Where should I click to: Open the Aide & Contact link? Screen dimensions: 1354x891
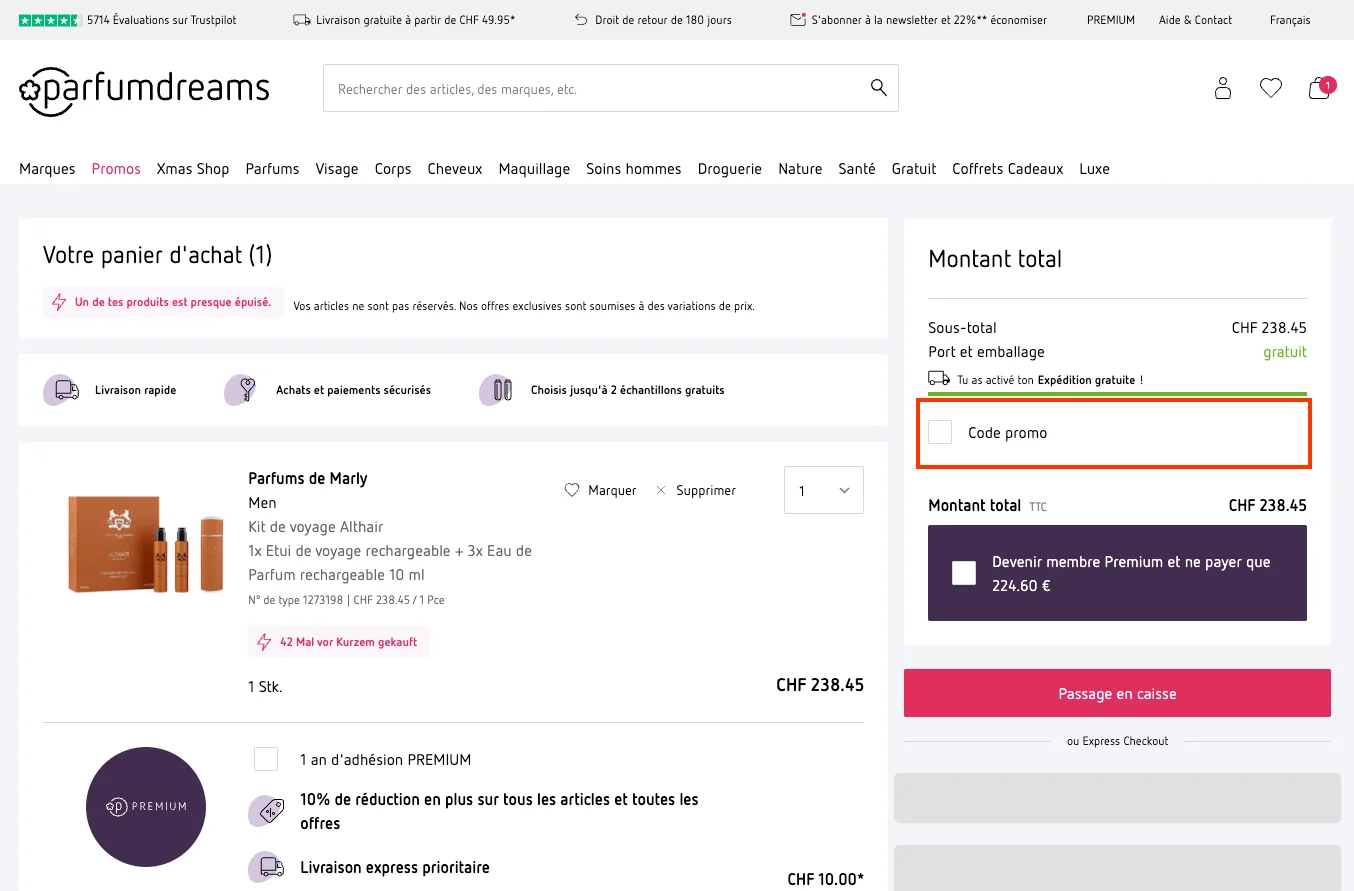[1194, 19]
